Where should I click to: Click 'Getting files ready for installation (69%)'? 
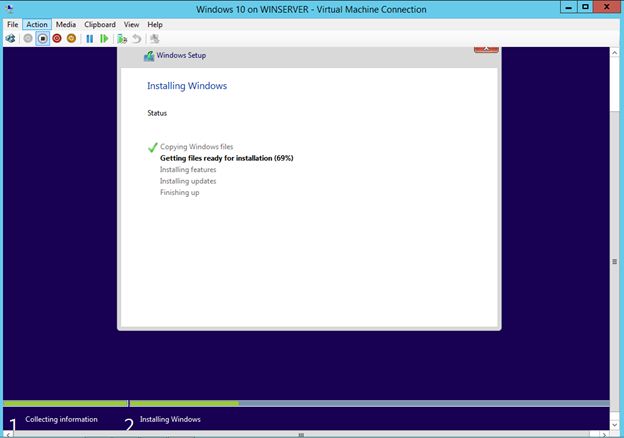coord(226,158)
